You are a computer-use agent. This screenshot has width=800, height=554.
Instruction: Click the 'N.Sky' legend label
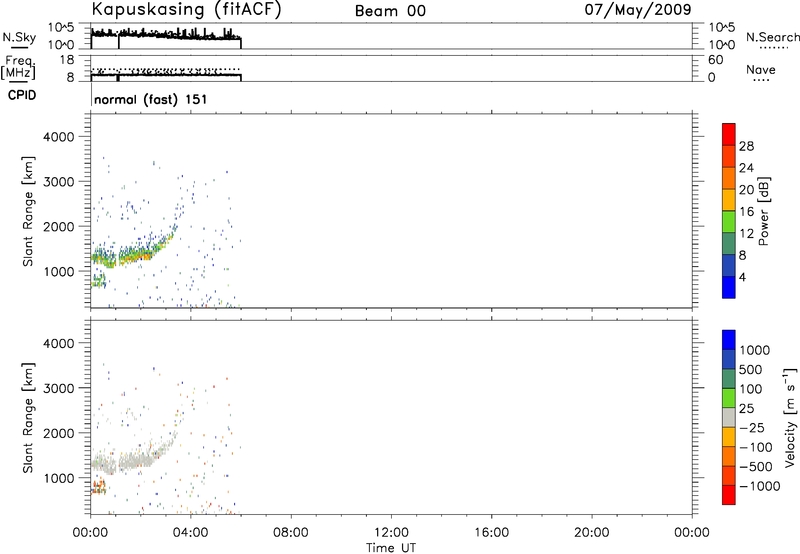point(19,37)
